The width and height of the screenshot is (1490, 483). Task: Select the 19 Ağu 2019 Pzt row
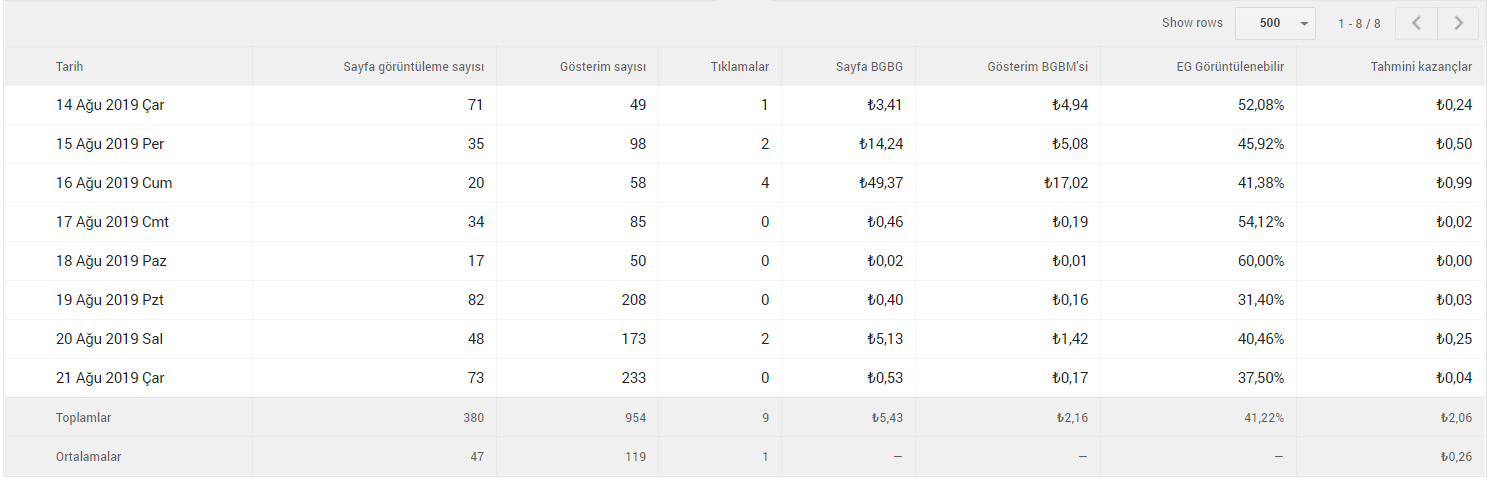click(x=745, y=300)
